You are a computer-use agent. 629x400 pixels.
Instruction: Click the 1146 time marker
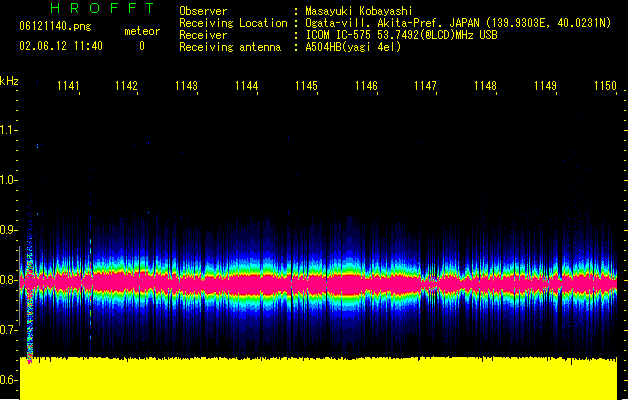pyautogui.click(x=366, y=86)
